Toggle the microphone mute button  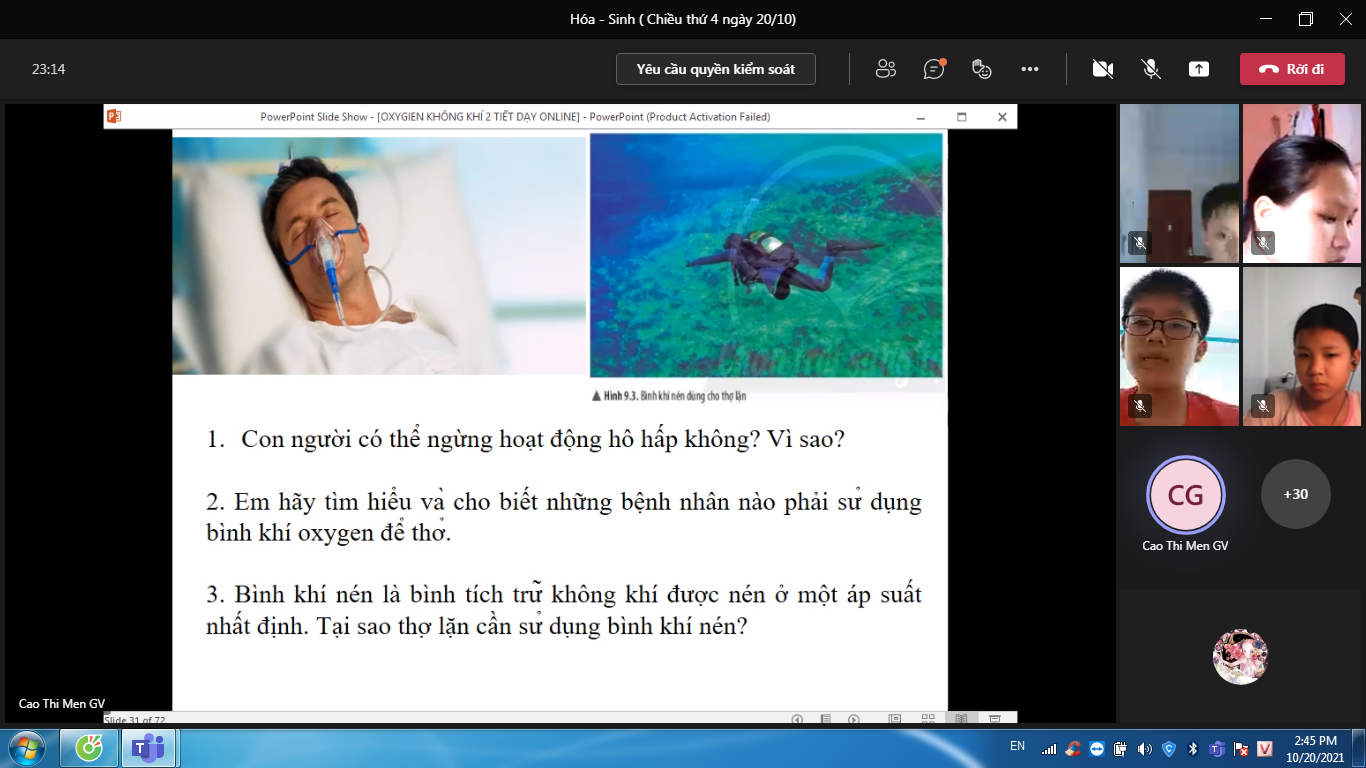(1151, 69)
